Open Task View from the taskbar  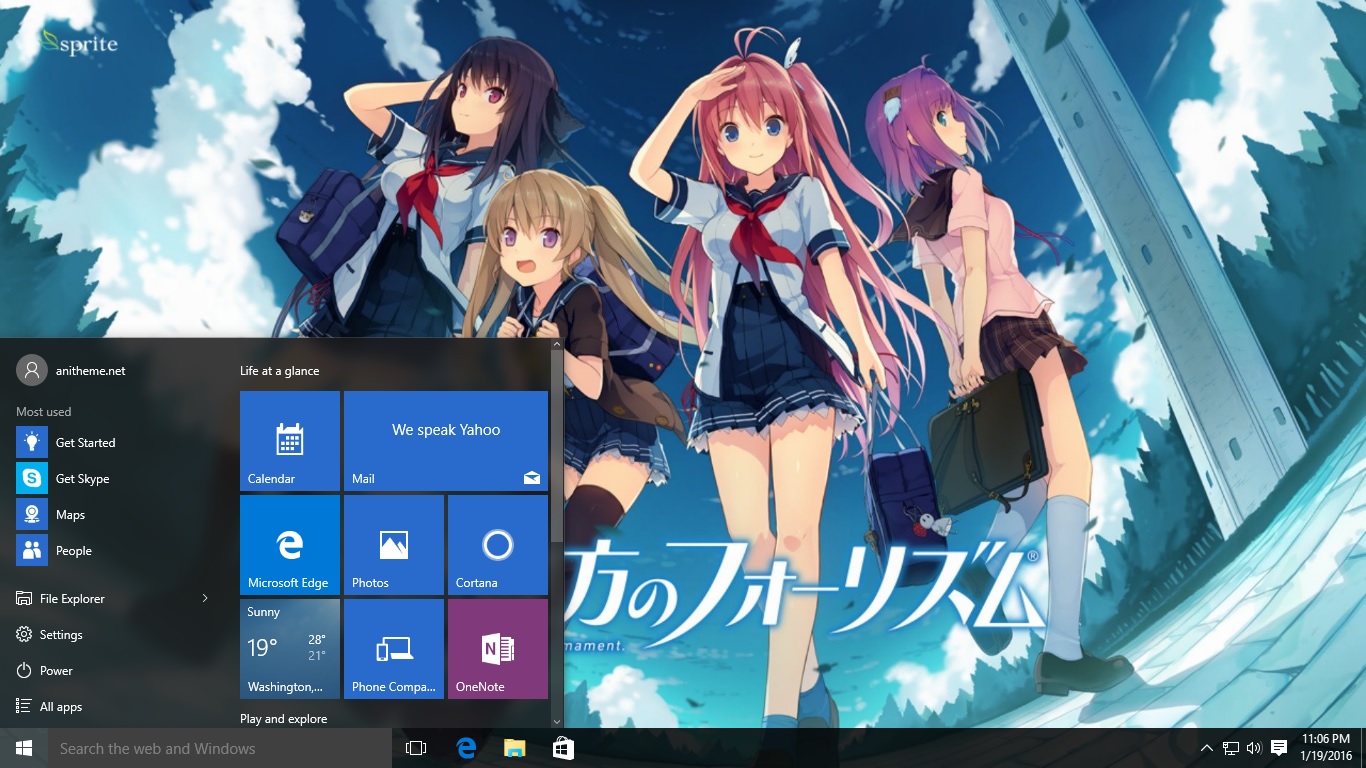point(416,748)
